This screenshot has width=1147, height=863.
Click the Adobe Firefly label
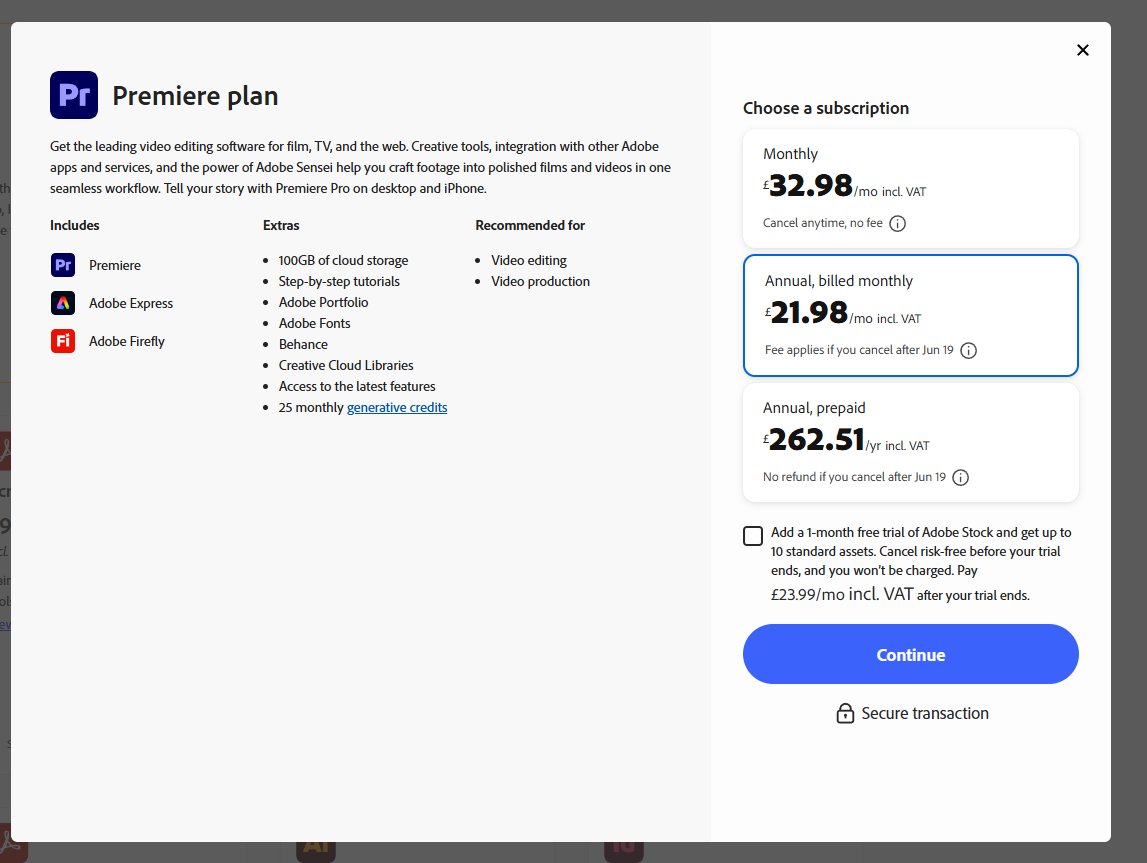127,342
